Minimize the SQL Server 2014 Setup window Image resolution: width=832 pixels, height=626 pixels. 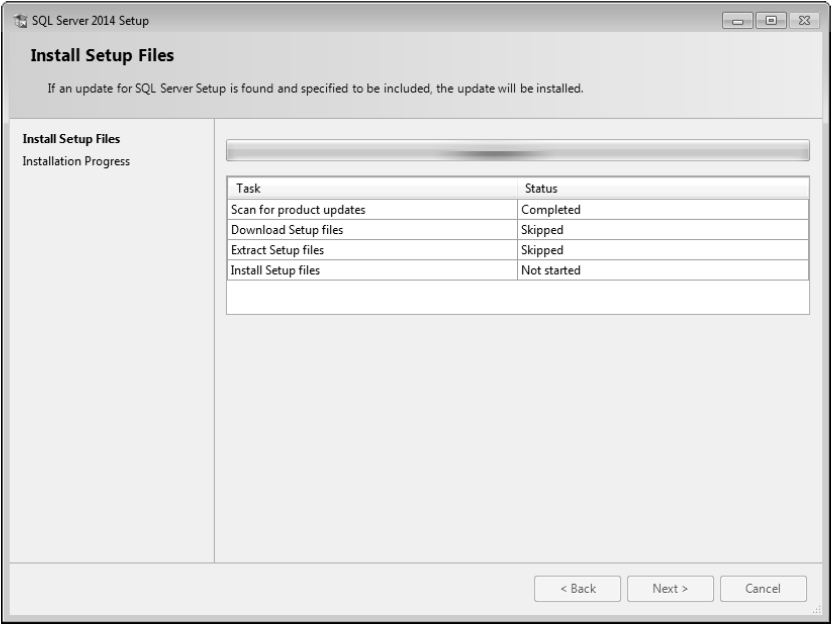tap(738, 21)
